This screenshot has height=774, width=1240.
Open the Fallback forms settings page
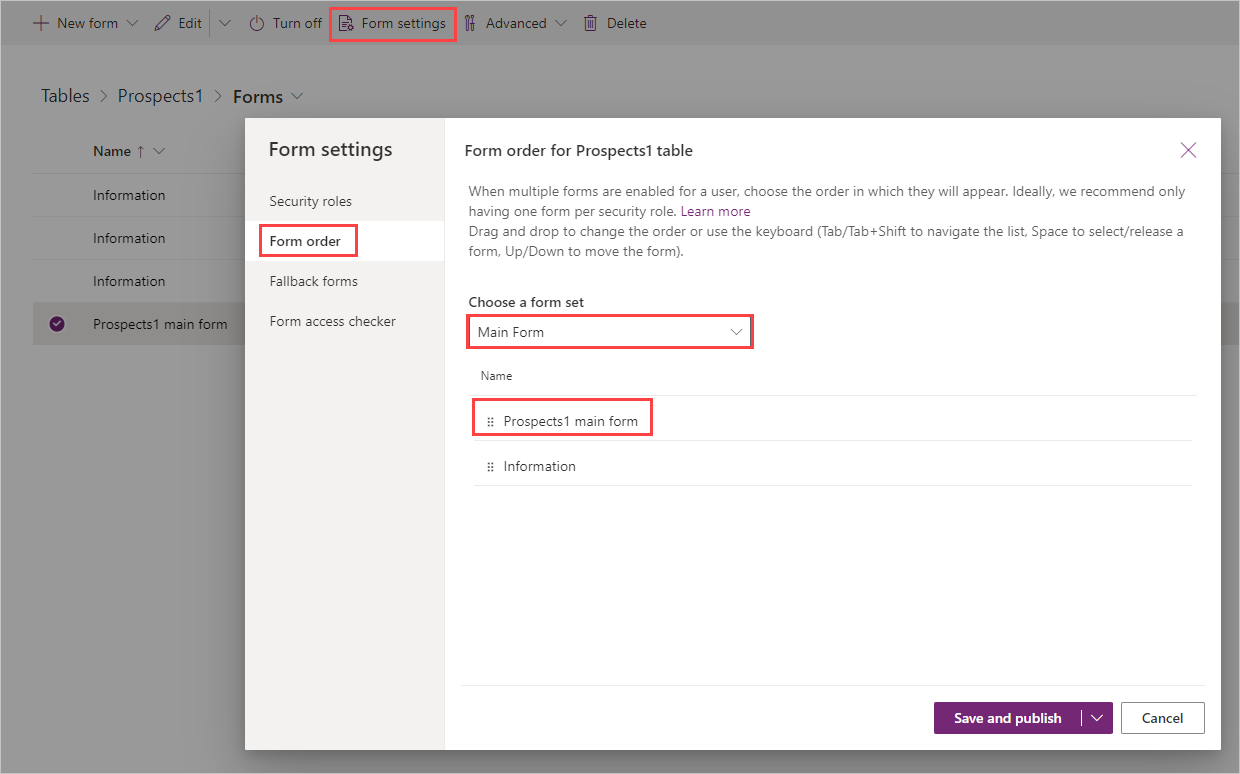pos(313,281)
